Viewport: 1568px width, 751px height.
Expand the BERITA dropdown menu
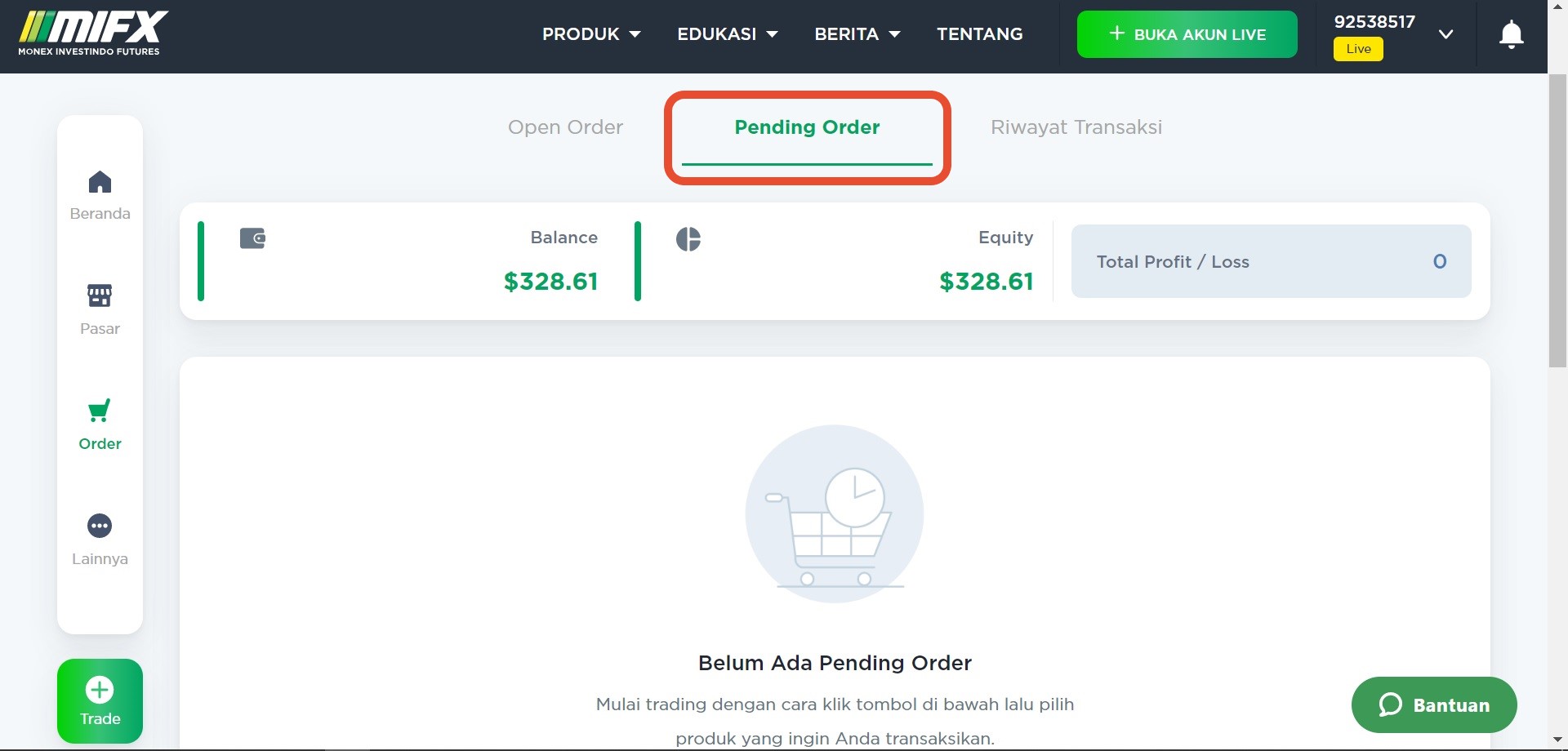[857, 34]
